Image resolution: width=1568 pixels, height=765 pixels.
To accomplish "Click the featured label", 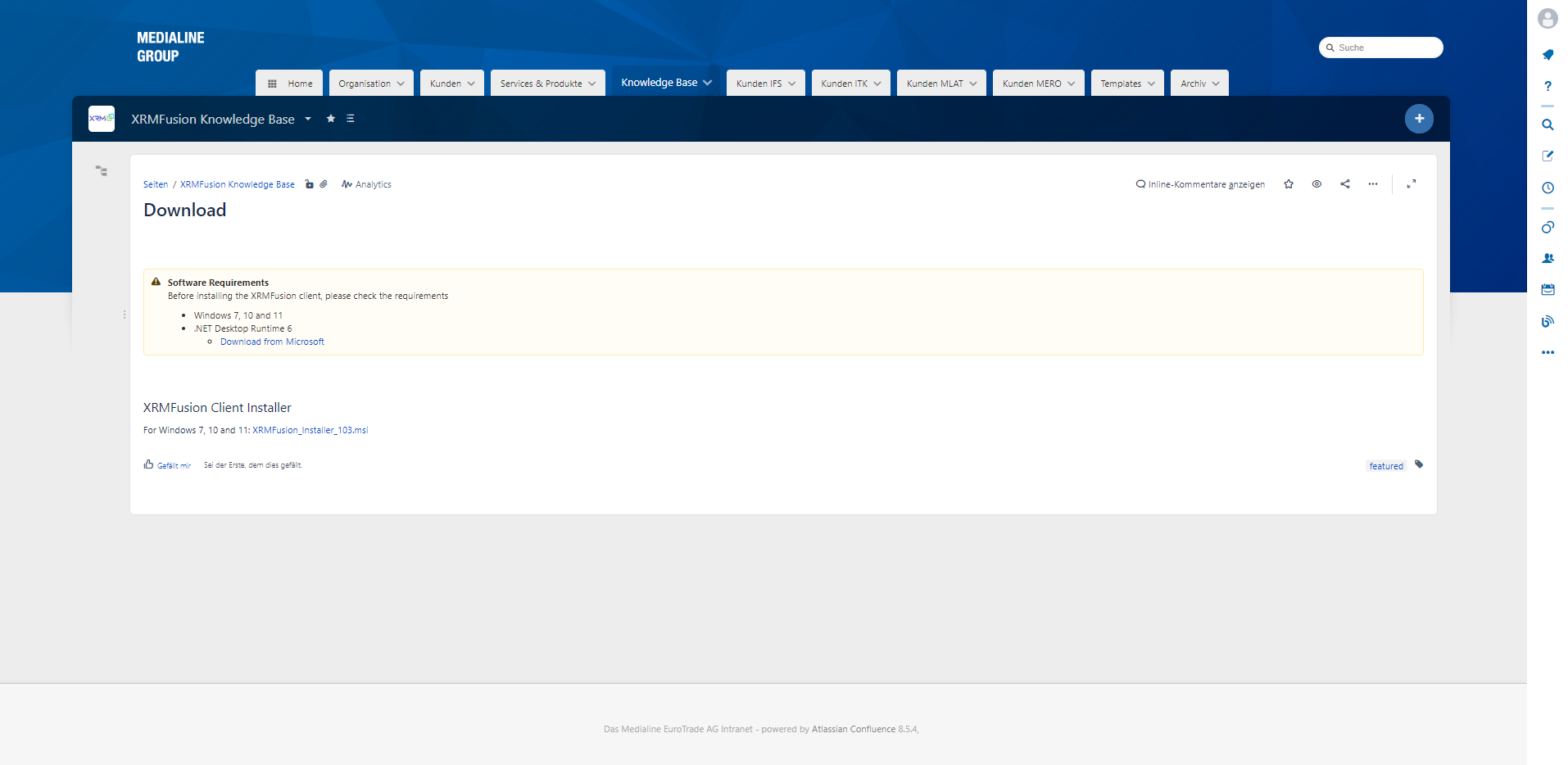I will 1386,466.
